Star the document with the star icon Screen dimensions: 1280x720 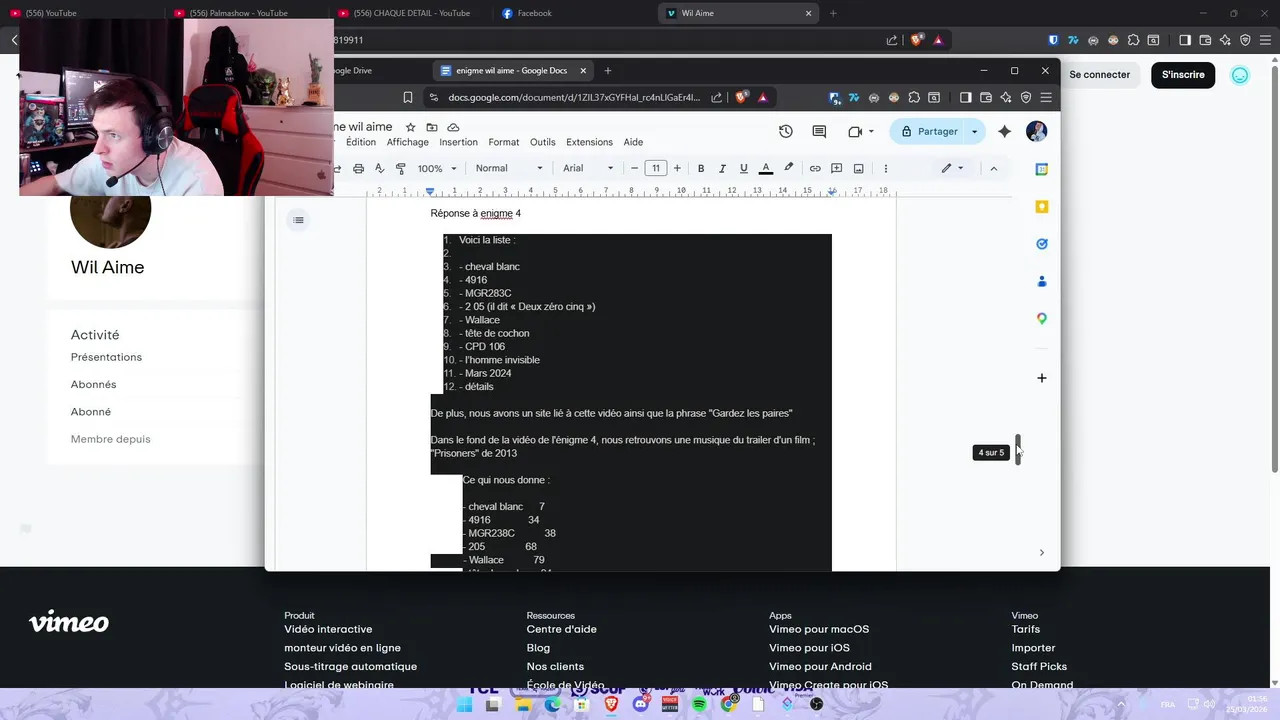tap(410, 127)
